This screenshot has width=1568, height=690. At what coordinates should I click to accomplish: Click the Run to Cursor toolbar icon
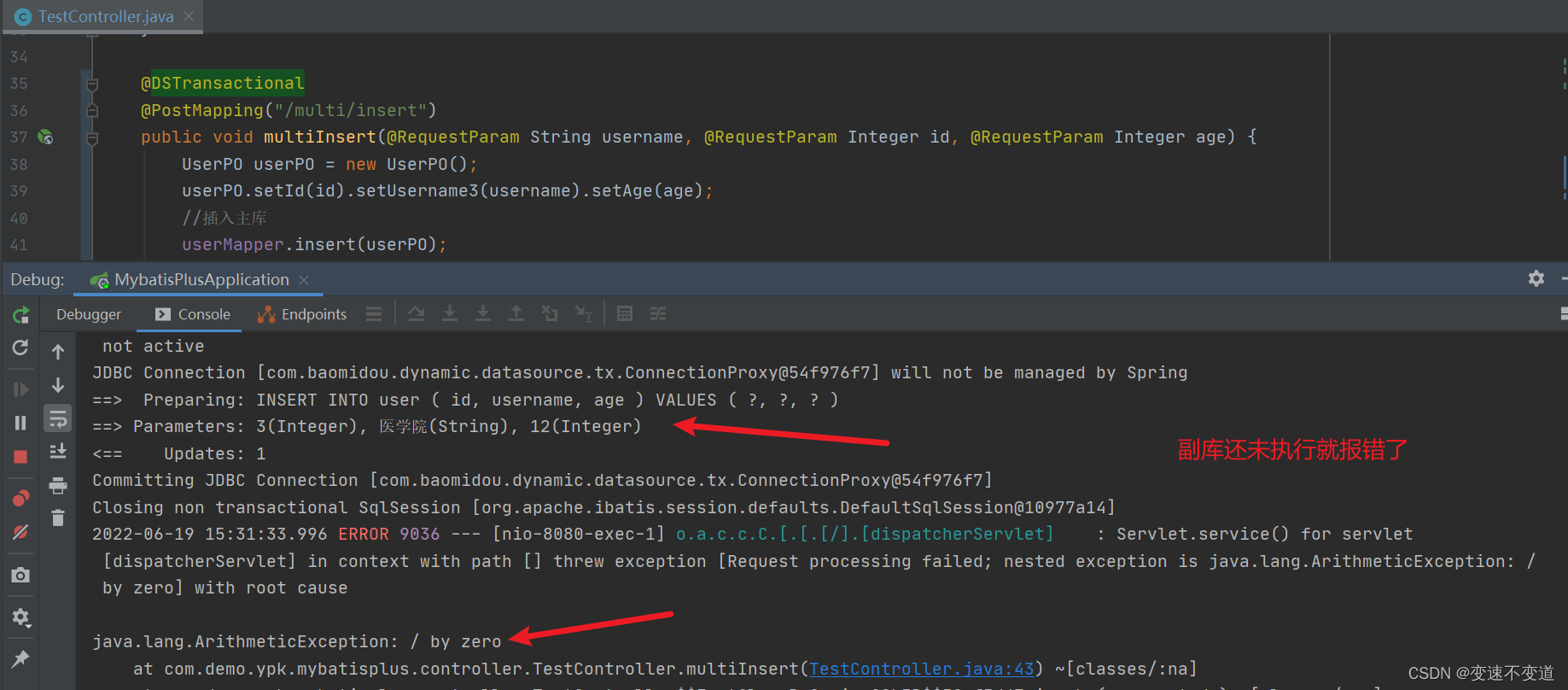(x=584, y=314)
